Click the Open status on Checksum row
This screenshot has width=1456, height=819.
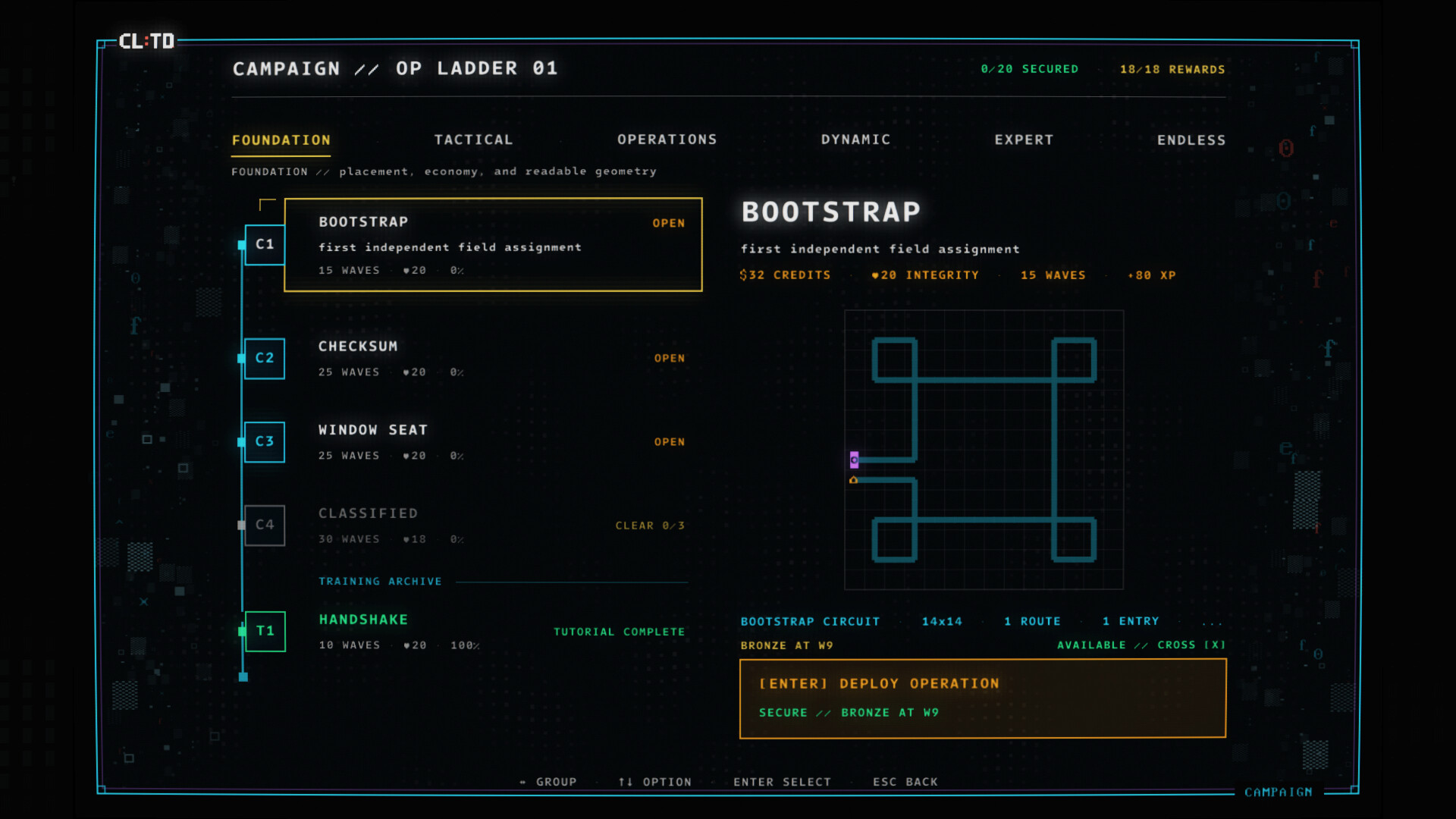[670, 358]
